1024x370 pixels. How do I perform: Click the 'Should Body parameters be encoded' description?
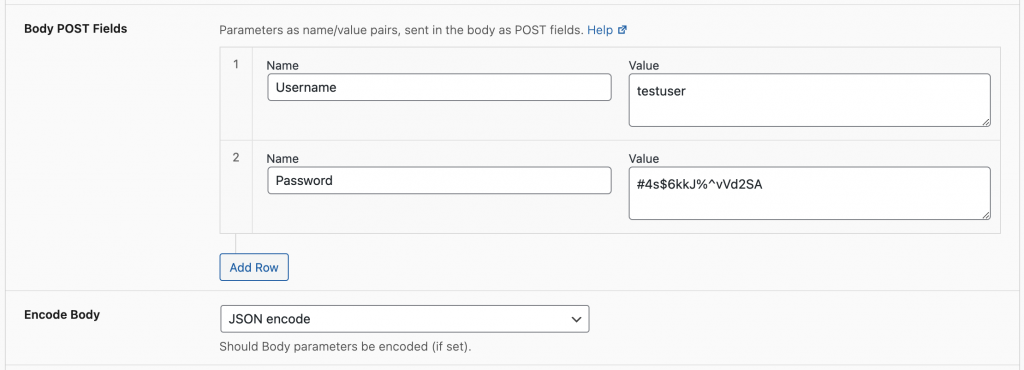coord(345,347)
